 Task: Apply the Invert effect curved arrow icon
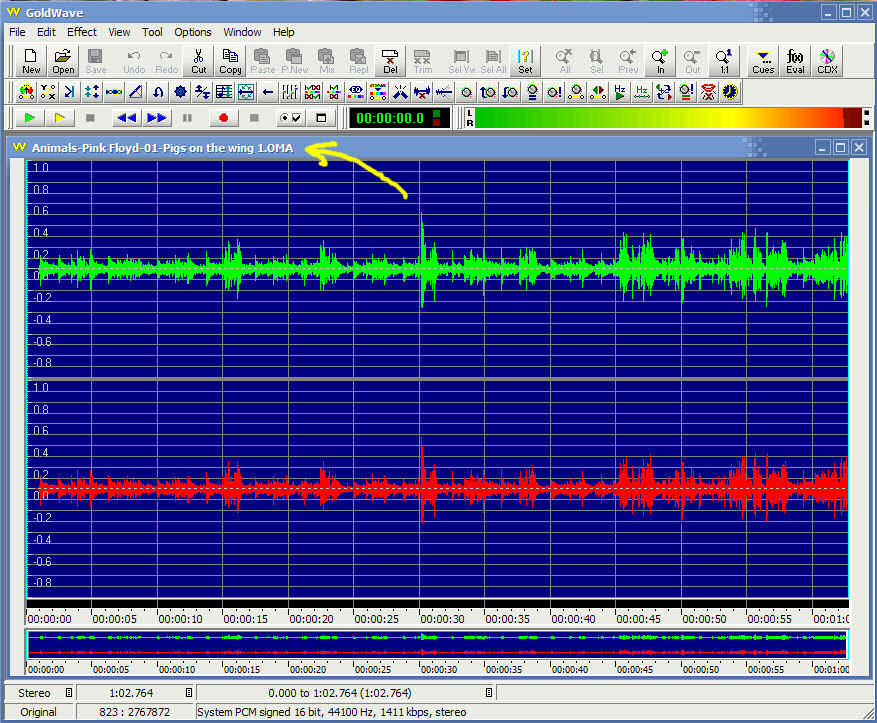click(158, 92)
